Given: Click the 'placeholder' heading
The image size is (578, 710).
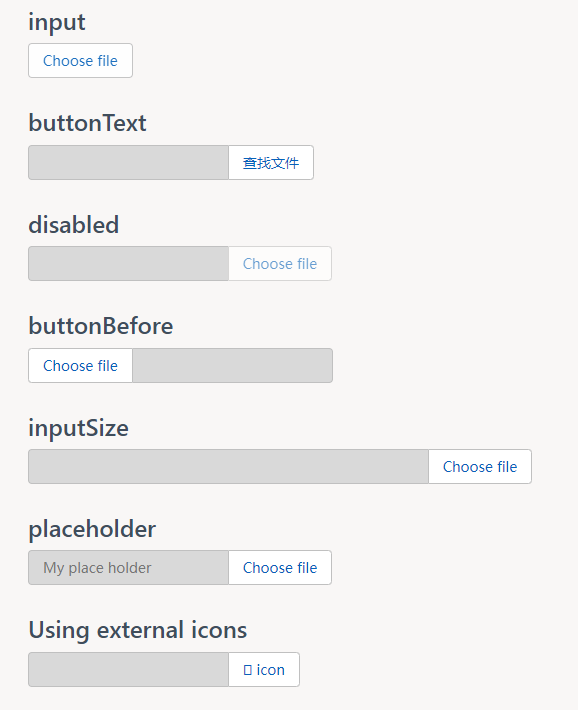Looking at the screenshot, I should coord(92,529).
